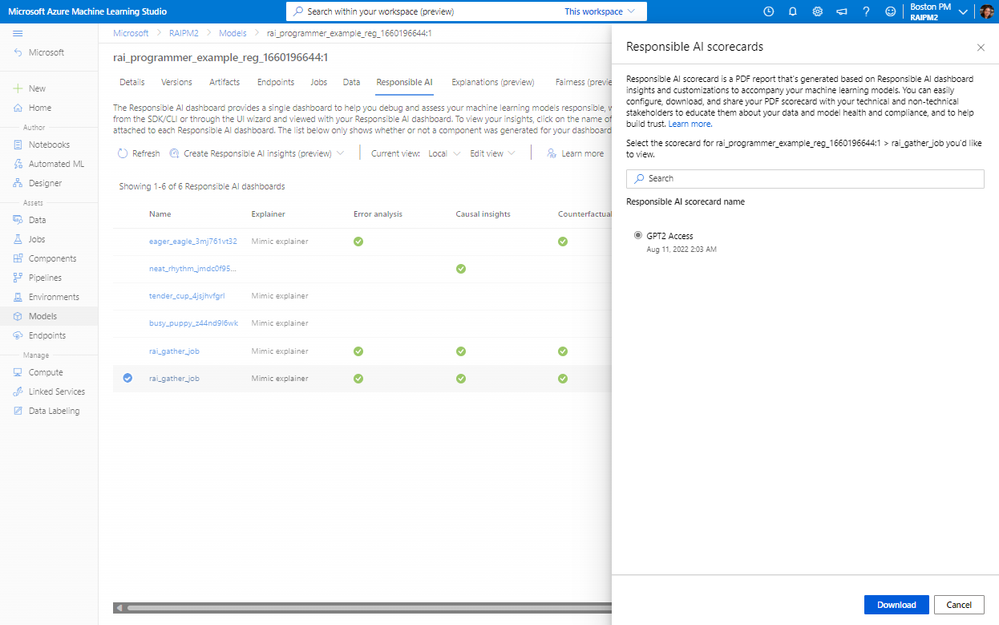Switch to the Endpoints tab
This screenshot has height=625, width=999.
pyautogui.click(x=275, y=82)
